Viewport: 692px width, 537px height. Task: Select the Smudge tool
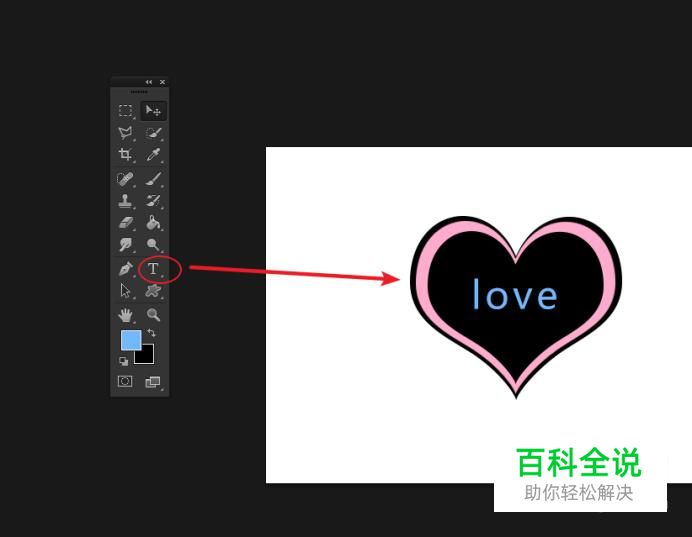point(125,244)
